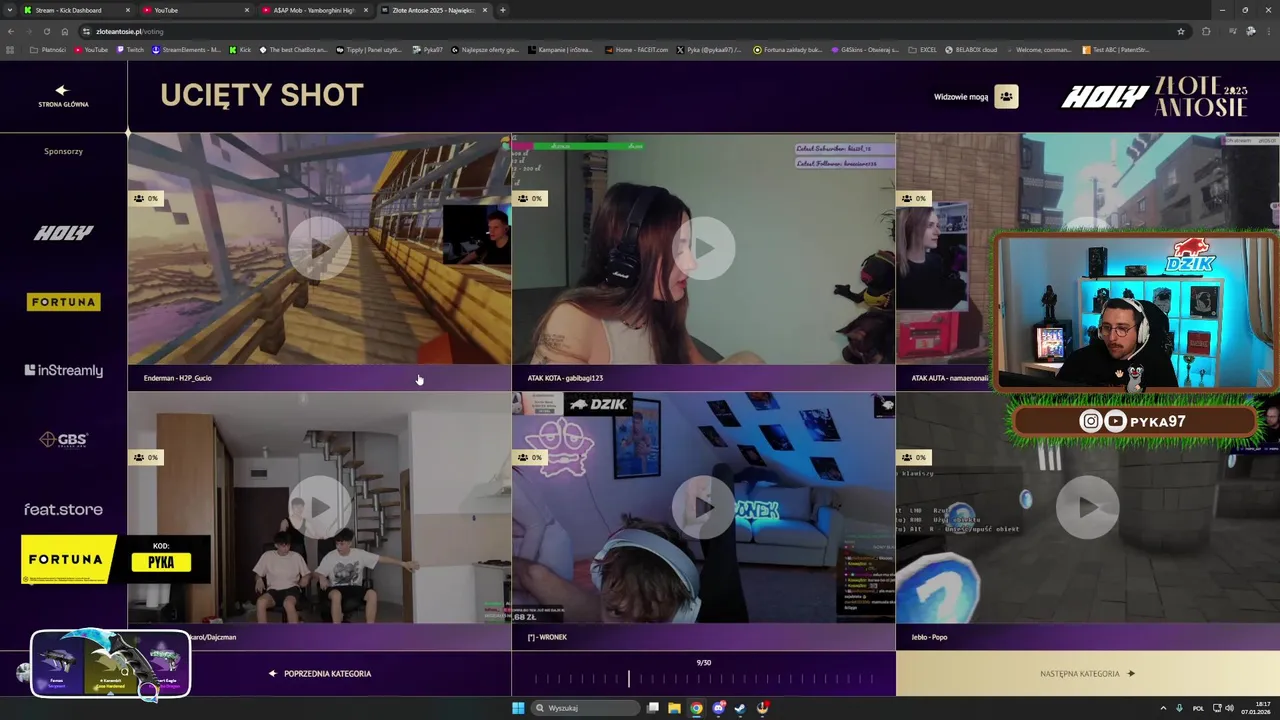Open the POL language switcher

[x=1198, y=708]
